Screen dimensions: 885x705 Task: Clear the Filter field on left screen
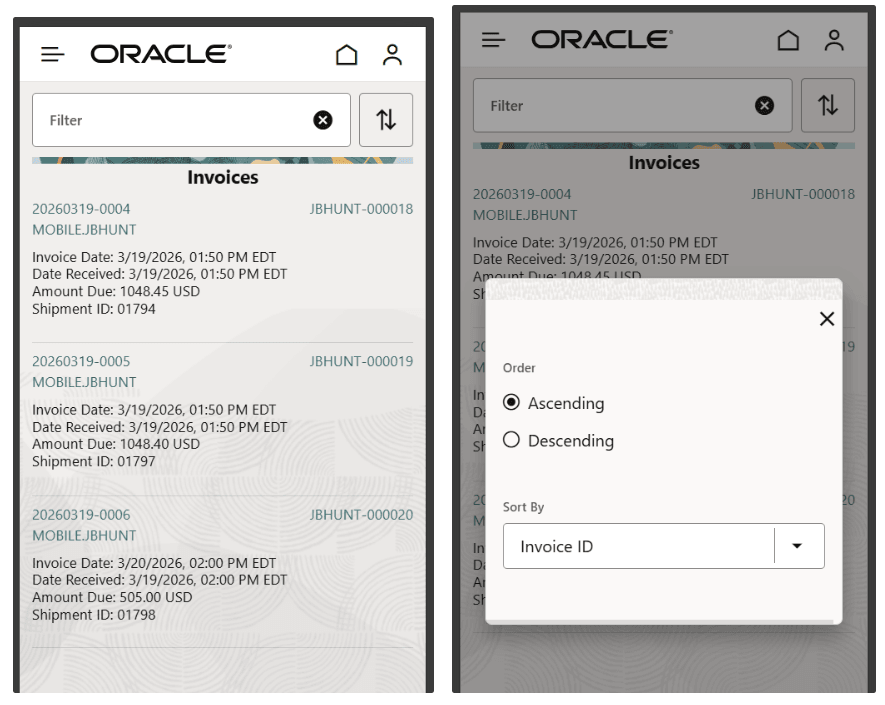[323, 120]
